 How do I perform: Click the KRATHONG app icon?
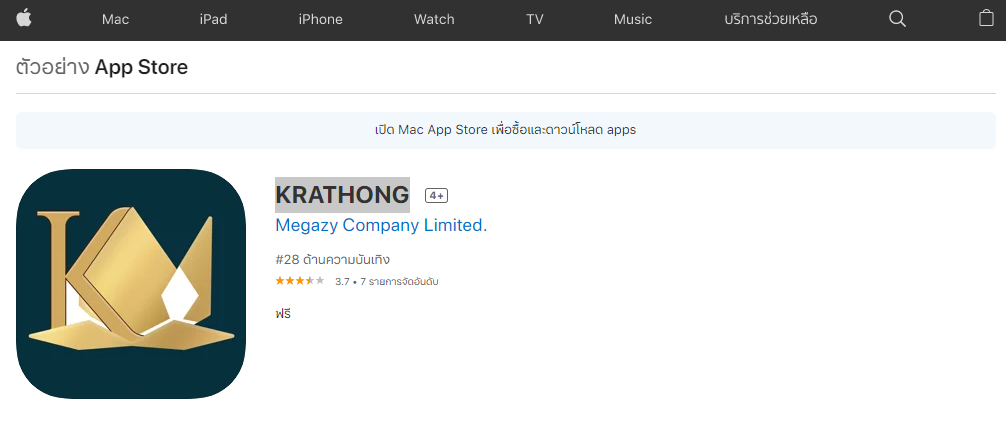[x=131, y=284]
